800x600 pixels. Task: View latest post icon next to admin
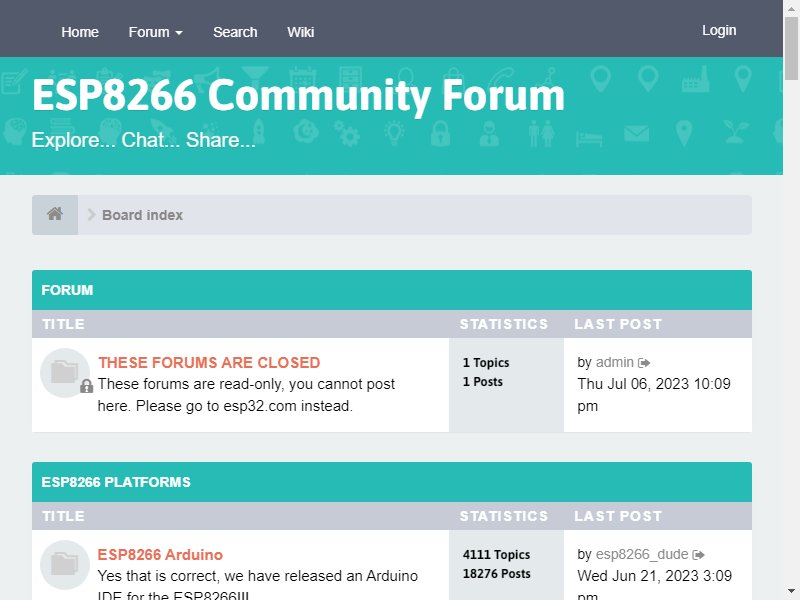click(644, 363)
